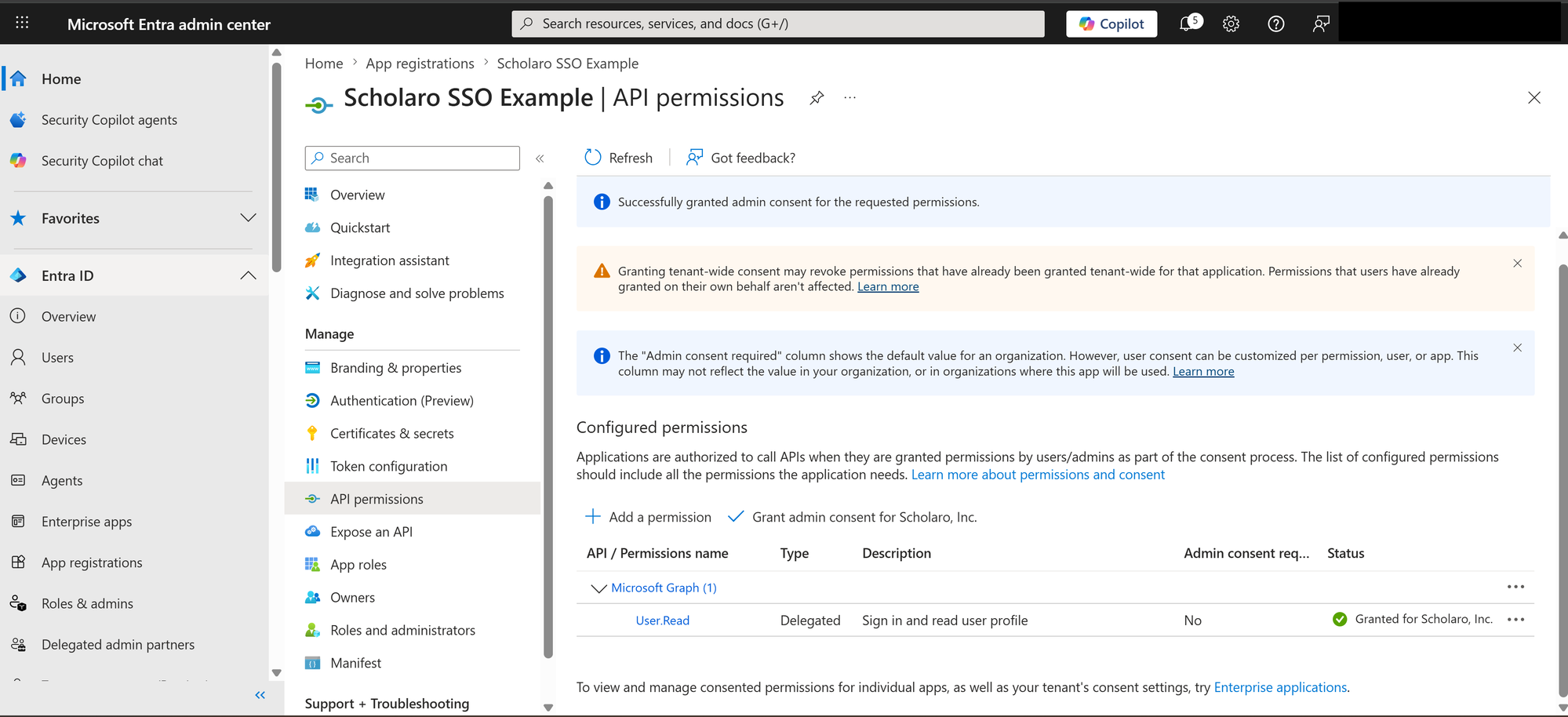1568x717 pixels.
Task: Open Quickstart page
Action: pyautogui.click(x=360, y=227)
